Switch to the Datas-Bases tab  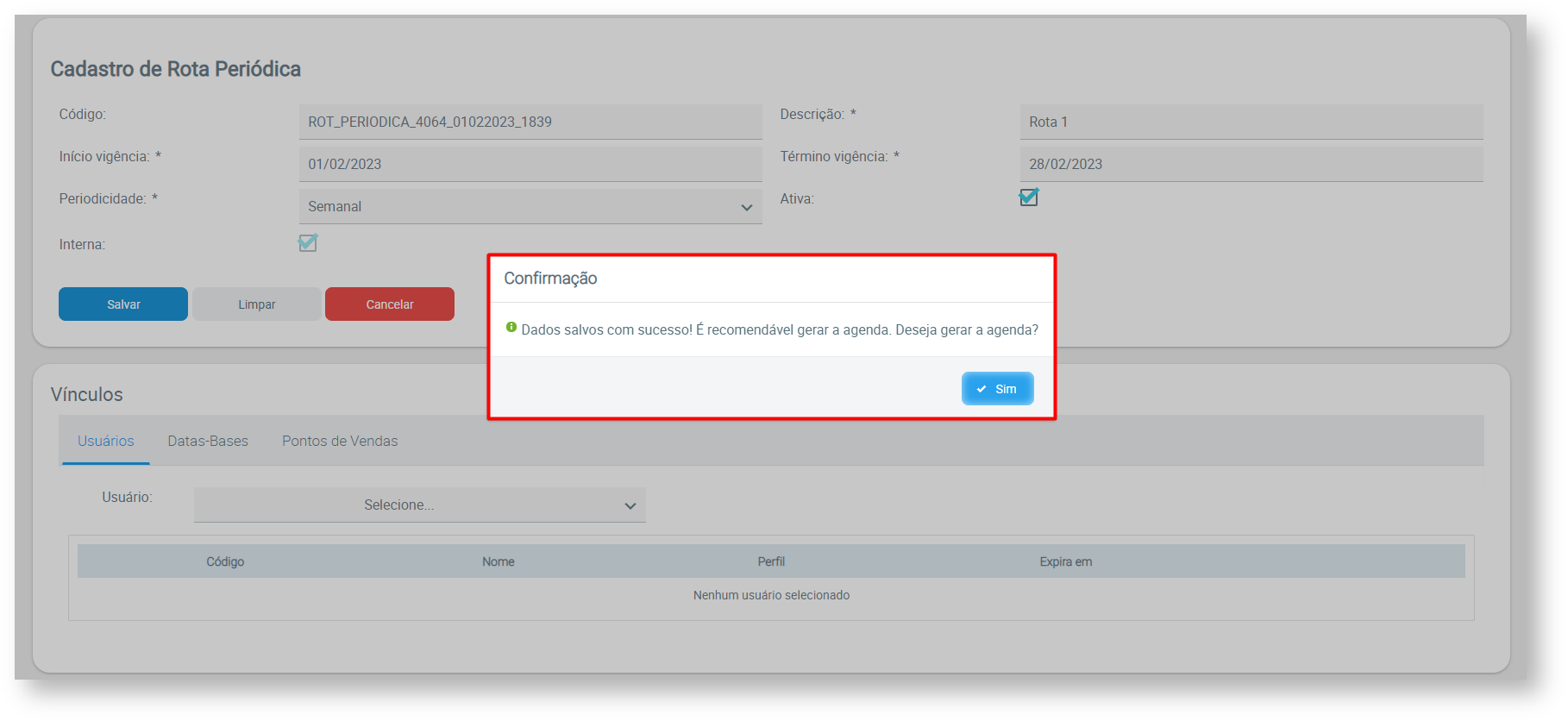(208, 442)
